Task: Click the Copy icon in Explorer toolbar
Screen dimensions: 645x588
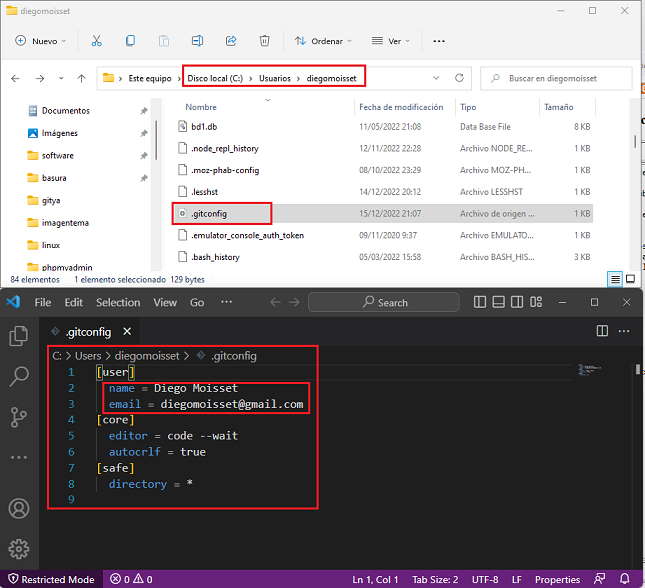Action: pos(130,41)
